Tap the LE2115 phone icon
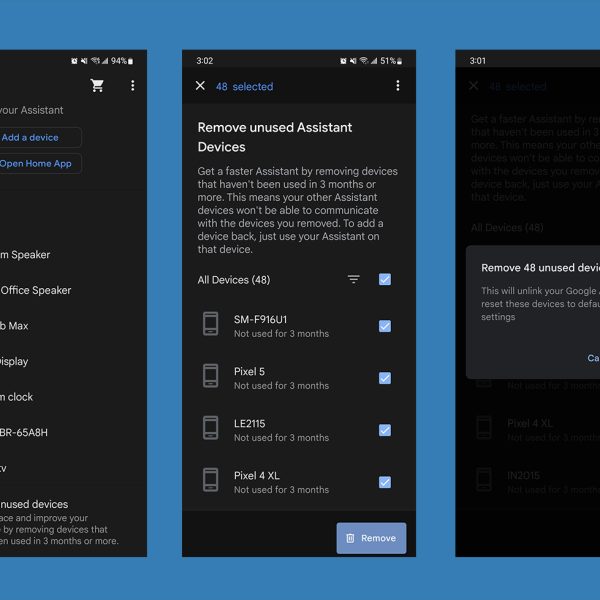This screenshot has width=600, height=600. click(x=211, y=429)
